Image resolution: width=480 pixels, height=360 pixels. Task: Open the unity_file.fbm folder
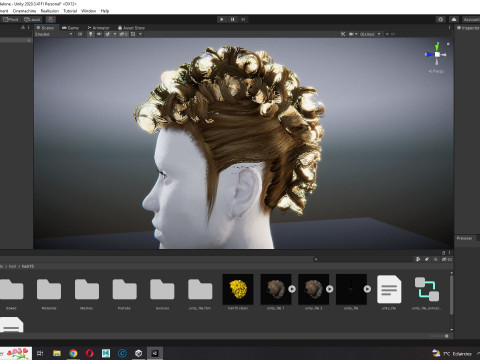(x=200, y=289)
